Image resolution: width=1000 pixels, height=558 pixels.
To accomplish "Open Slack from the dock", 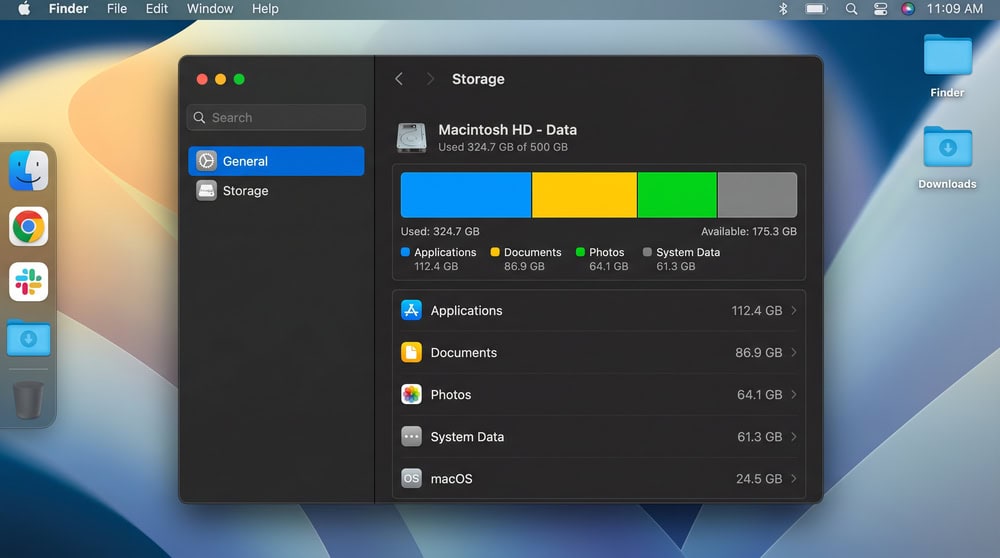I will click(29, 282).
